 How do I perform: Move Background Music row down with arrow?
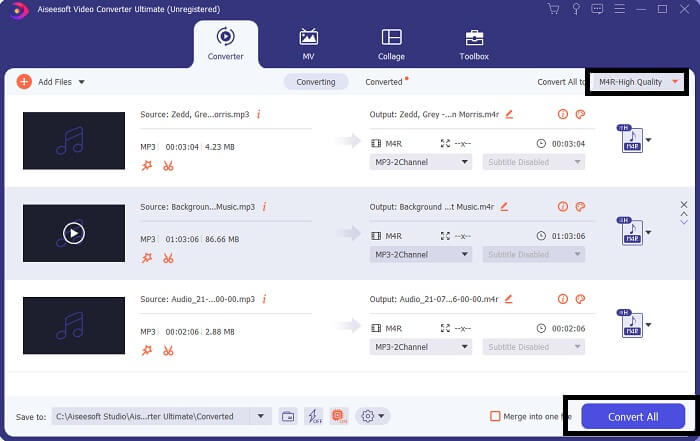tap(684, 222)
